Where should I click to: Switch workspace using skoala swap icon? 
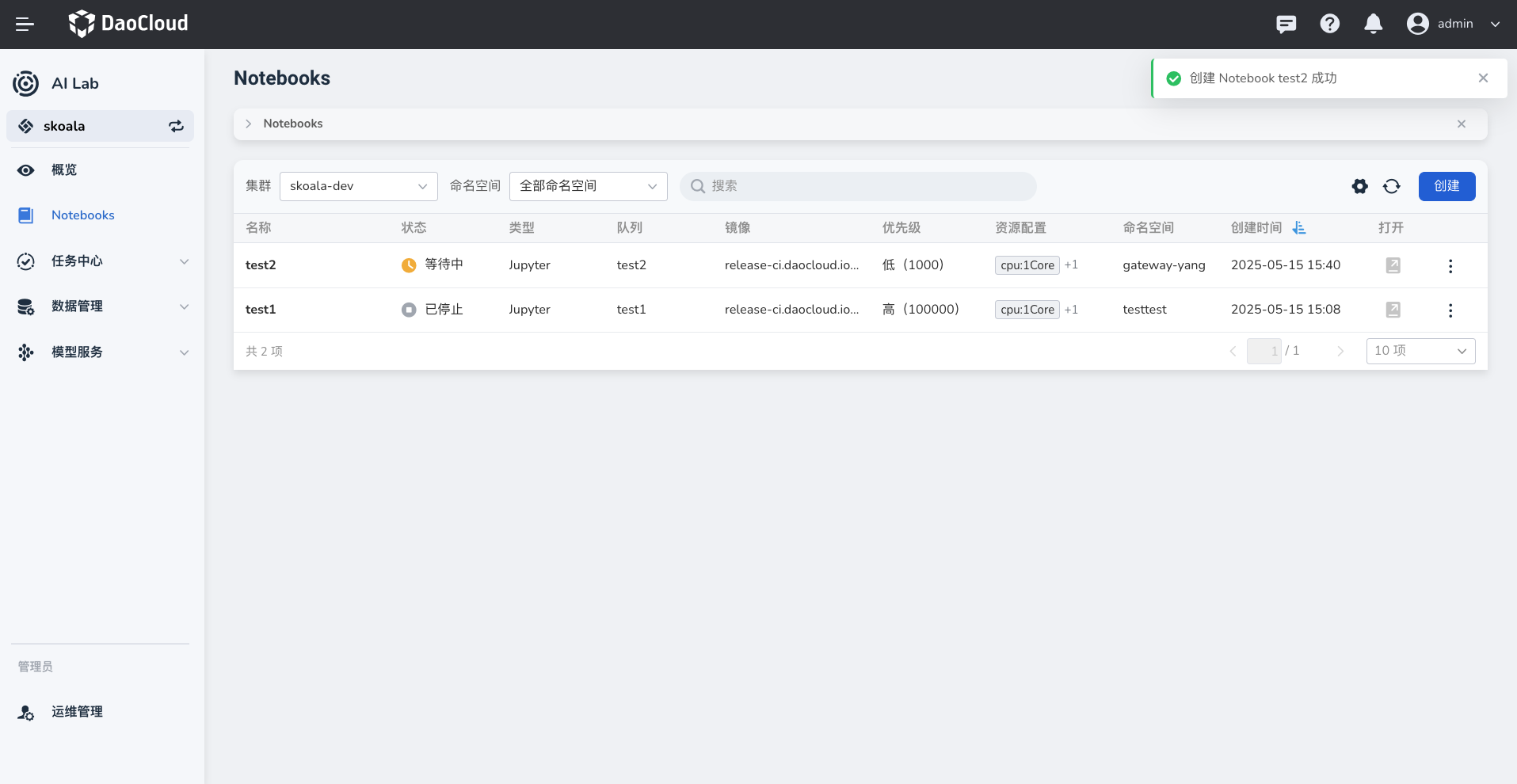(176, 126)
